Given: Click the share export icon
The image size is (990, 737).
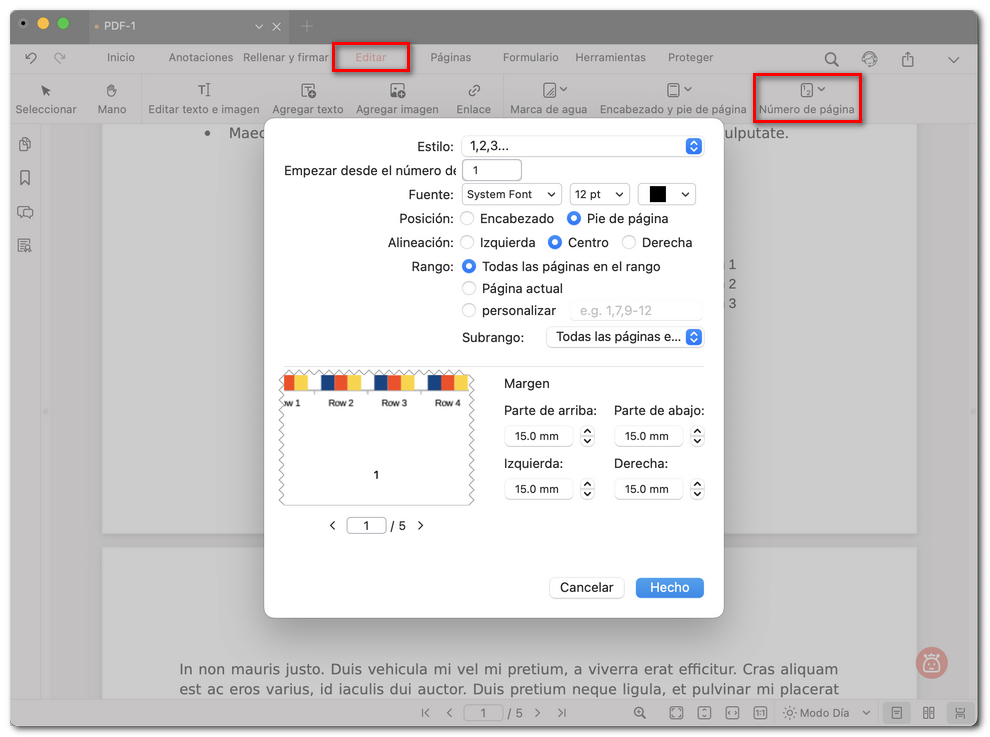Looking at the screenshot, I should pos(908,59).
